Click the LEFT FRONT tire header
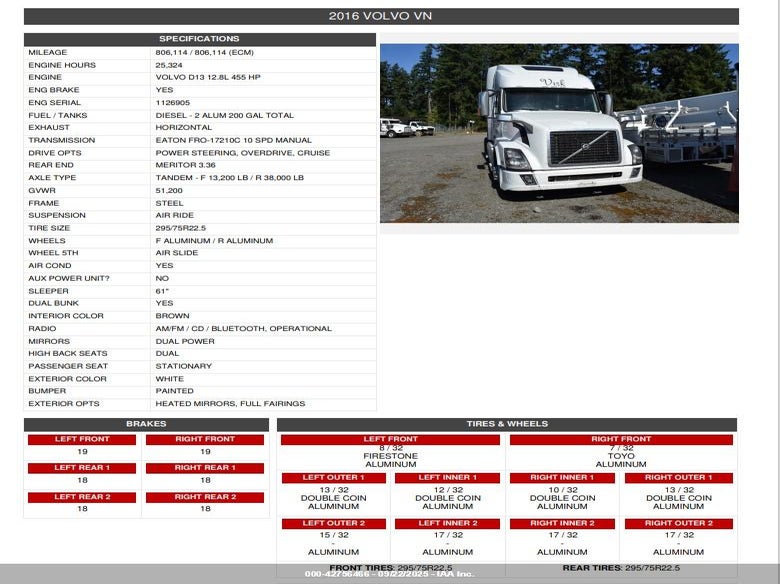This screenshot has height=584, width=780. 390,439
